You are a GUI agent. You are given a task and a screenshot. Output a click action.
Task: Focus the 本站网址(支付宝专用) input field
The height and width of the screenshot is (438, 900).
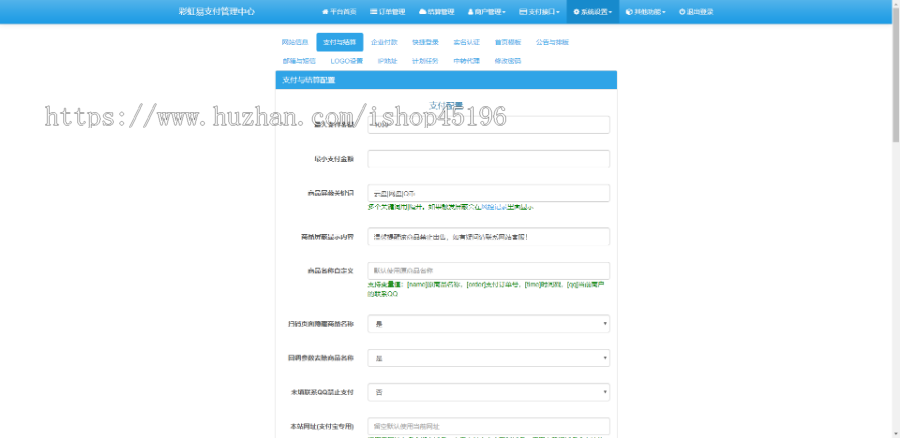click(488, 427)
